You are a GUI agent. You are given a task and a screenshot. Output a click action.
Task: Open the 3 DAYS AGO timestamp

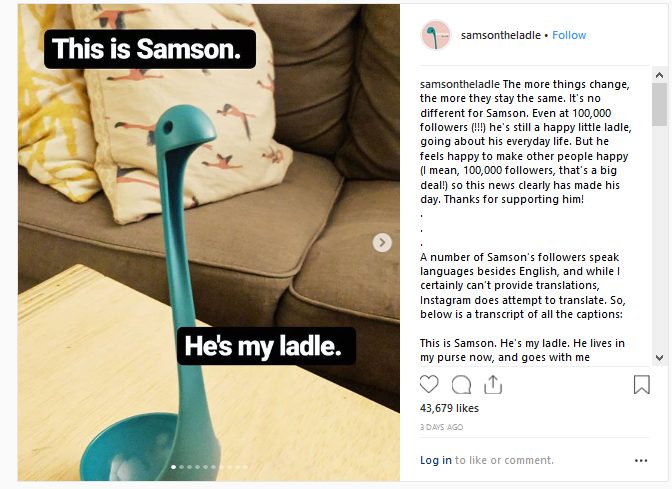point(441,427)
